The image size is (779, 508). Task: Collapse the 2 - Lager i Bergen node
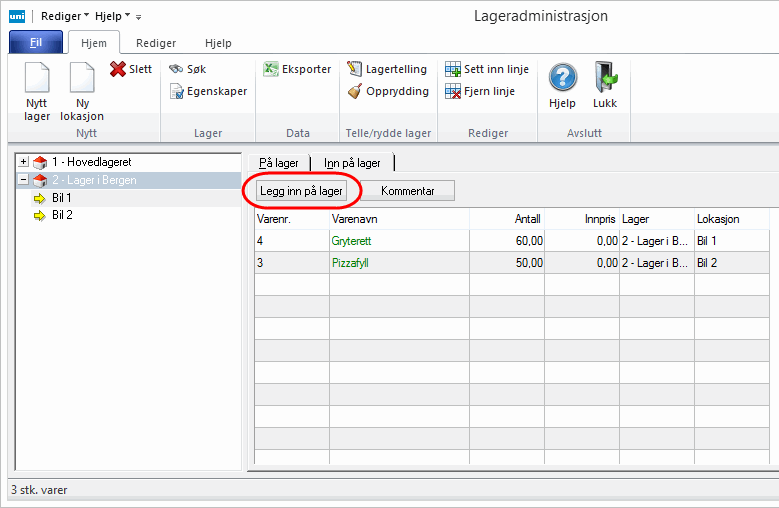pyautogui.click(x=24, y=180)
